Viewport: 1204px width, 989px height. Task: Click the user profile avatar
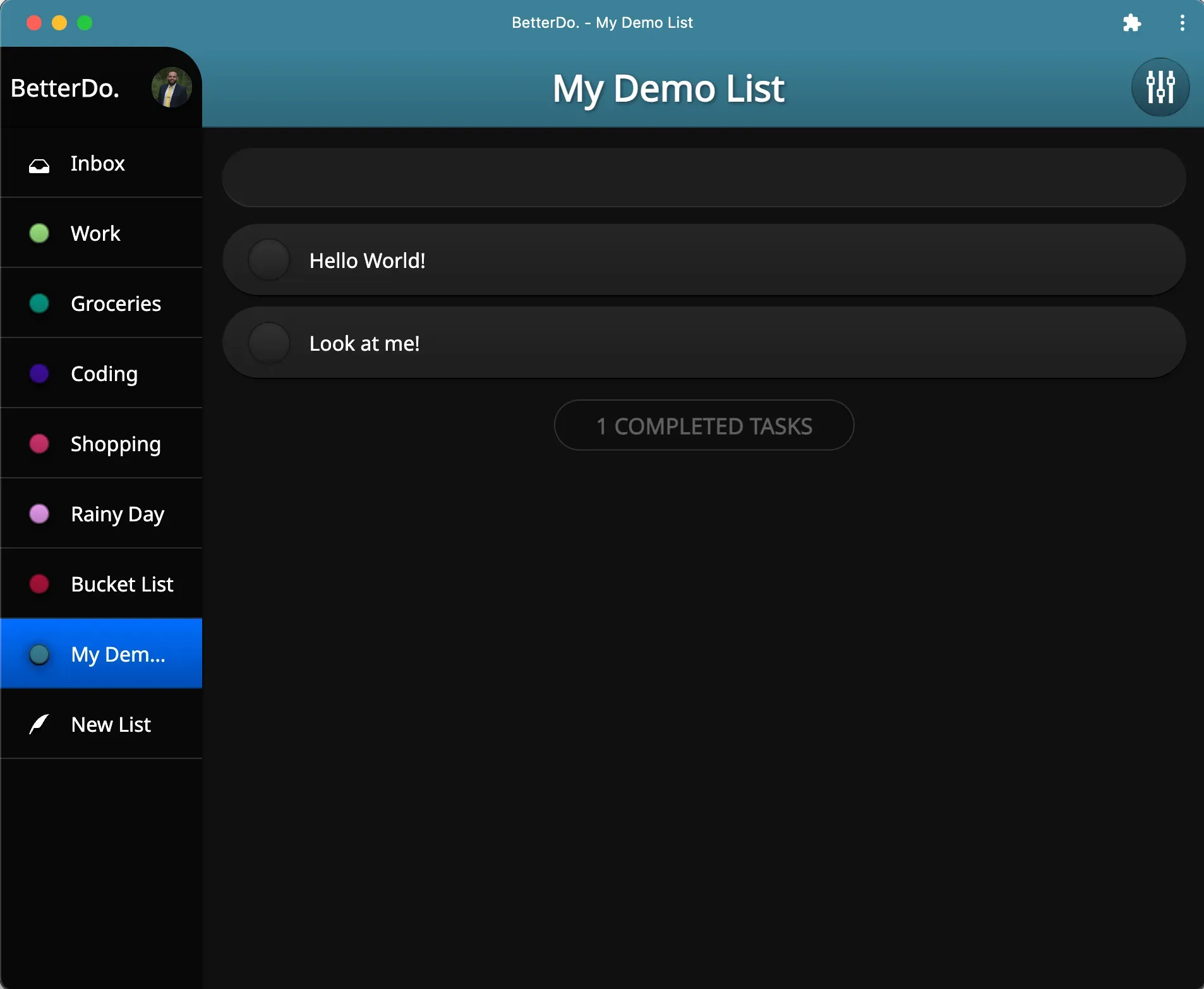point(171,87)
